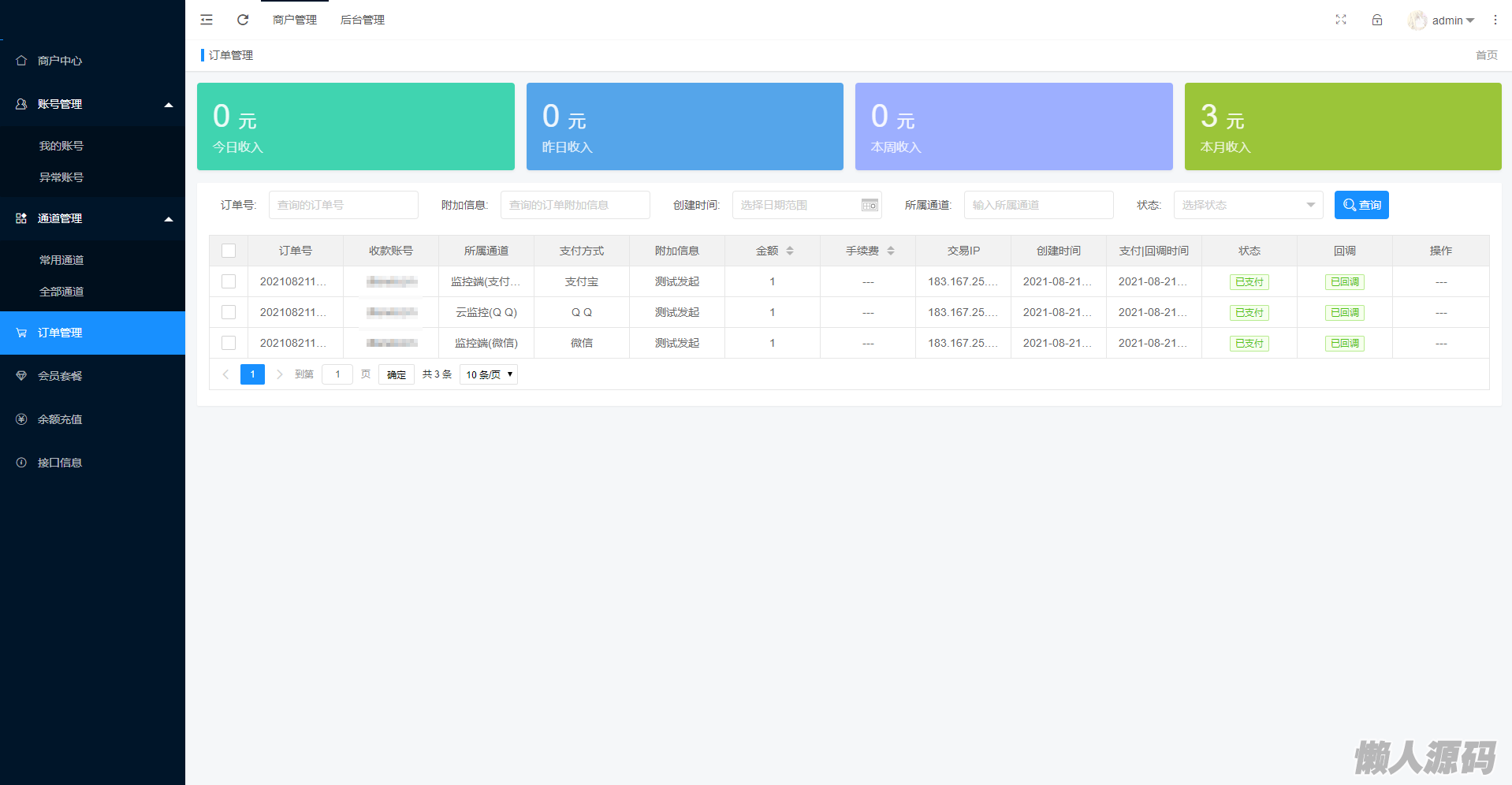Toggle fullscreen mode icon
The image size is (1512, 785).
(1340, 20)
